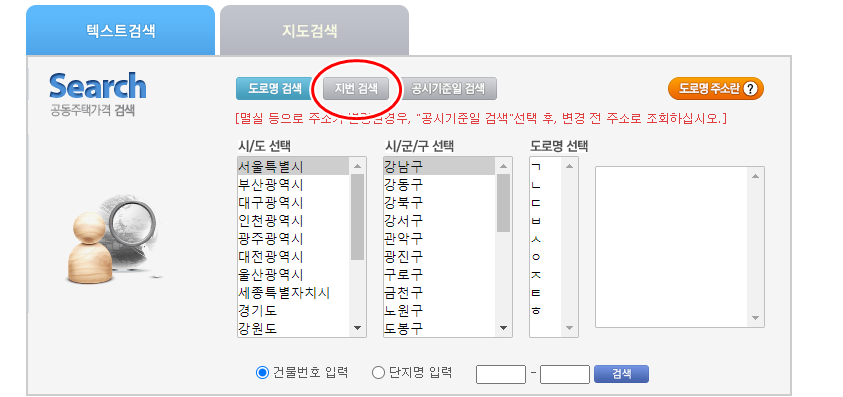843x397 pixels.
Task: Click the 시/군/구 list scrollbar thumb
Action: (x=504, y=203)
